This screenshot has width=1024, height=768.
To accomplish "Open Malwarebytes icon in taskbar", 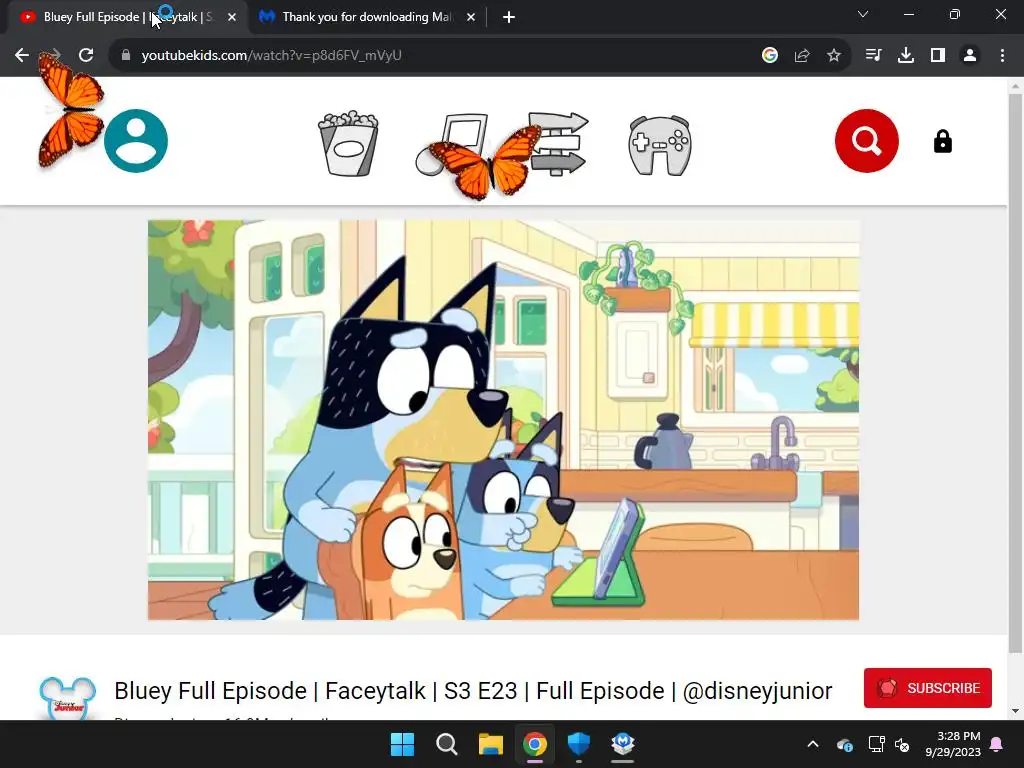I will click(623, 744).
